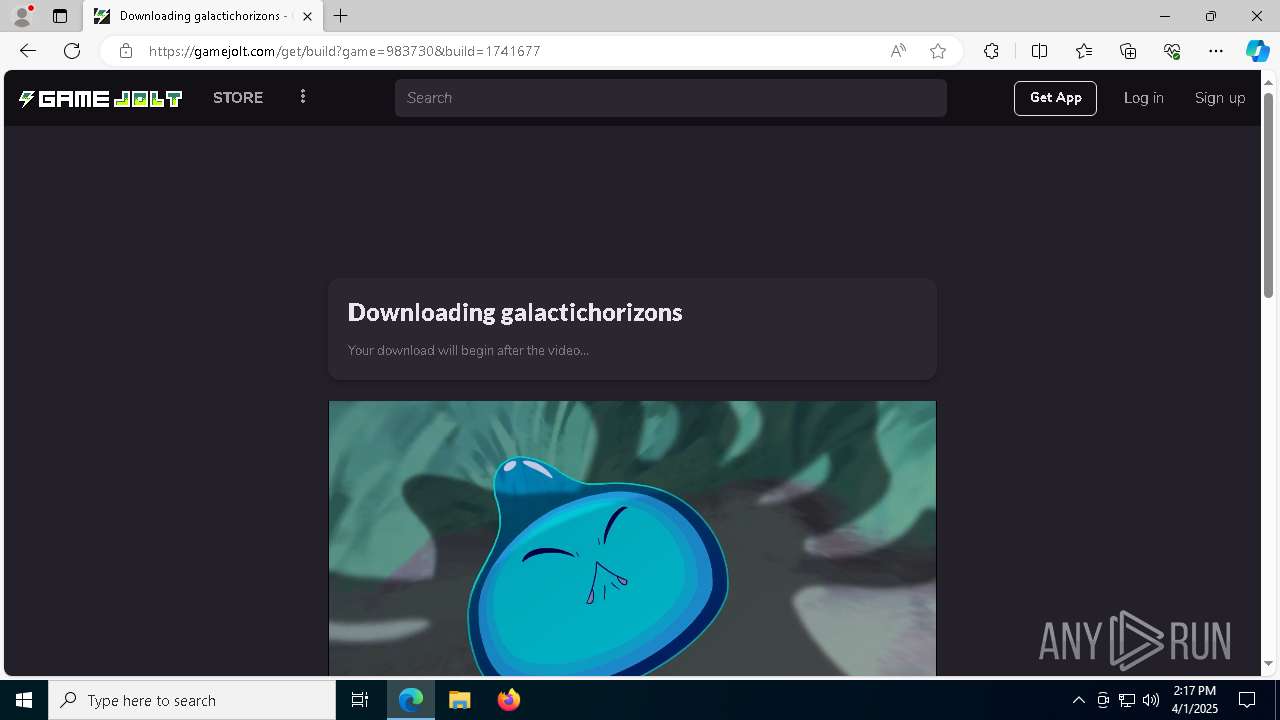Refresh the current page
This screenshot has width=1280, height=720.
tap(72, 51)
